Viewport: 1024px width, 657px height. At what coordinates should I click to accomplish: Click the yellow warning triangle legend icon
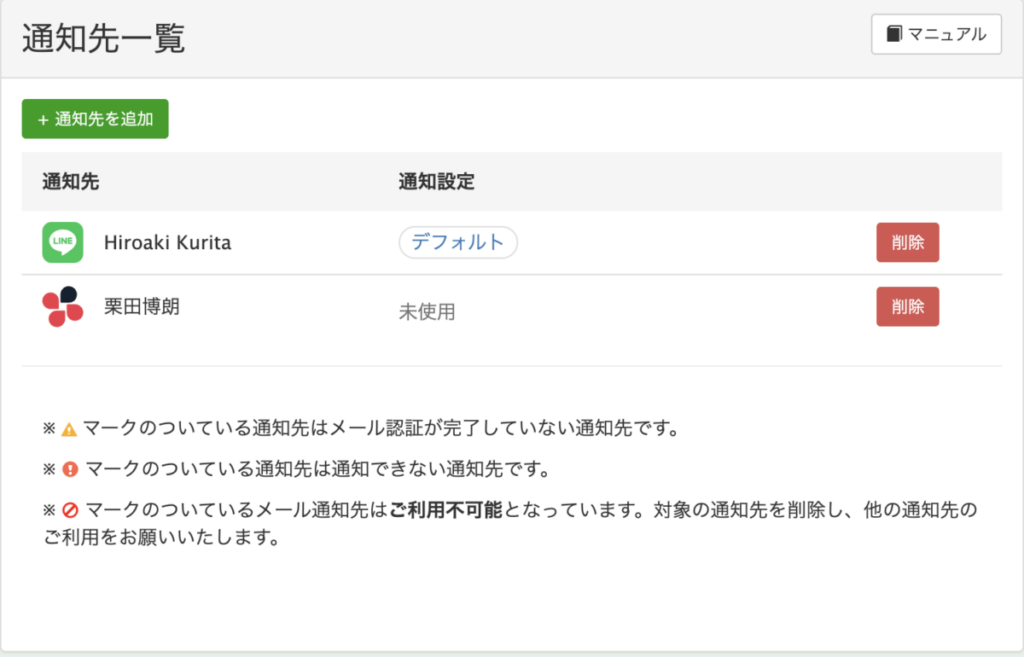coord(69,430)
